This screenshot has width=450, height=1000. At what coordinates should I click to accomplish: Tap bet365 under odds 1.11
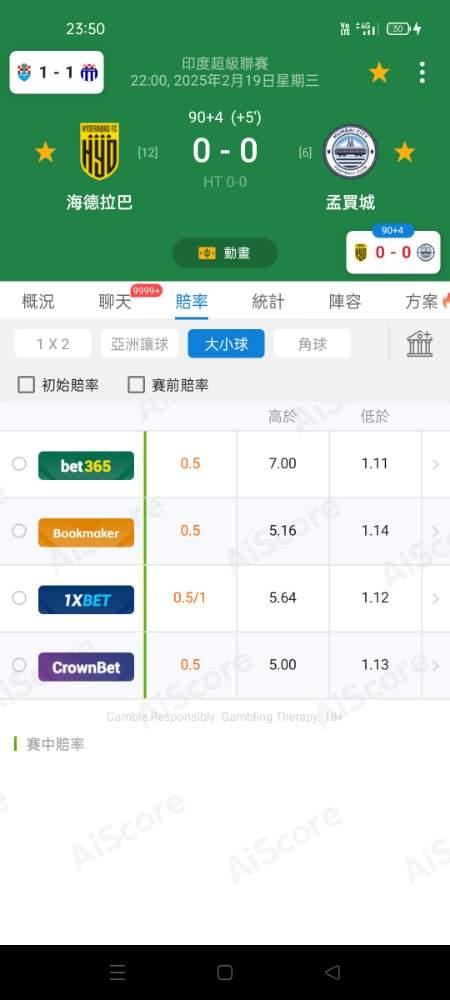coord(375,464)
